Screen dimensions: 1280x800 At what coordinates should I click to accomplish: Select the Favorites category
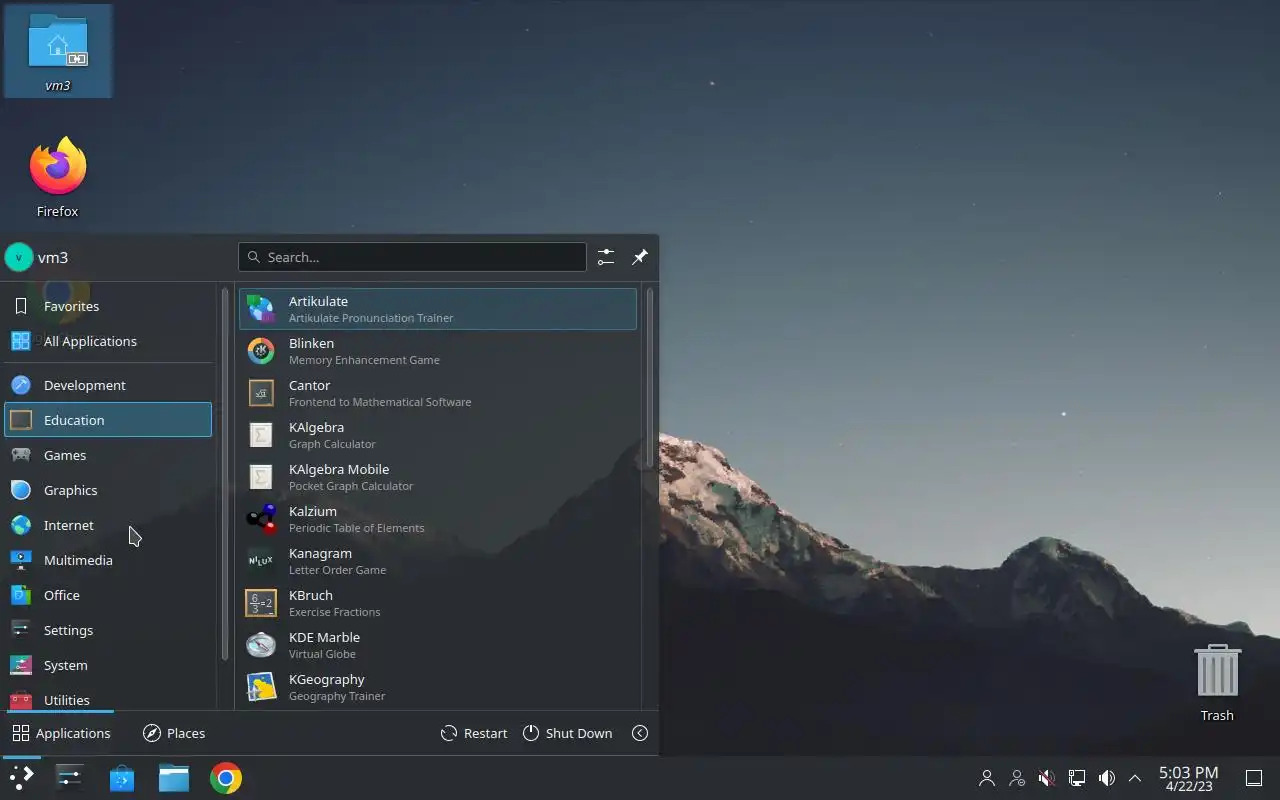pos(108,306)
